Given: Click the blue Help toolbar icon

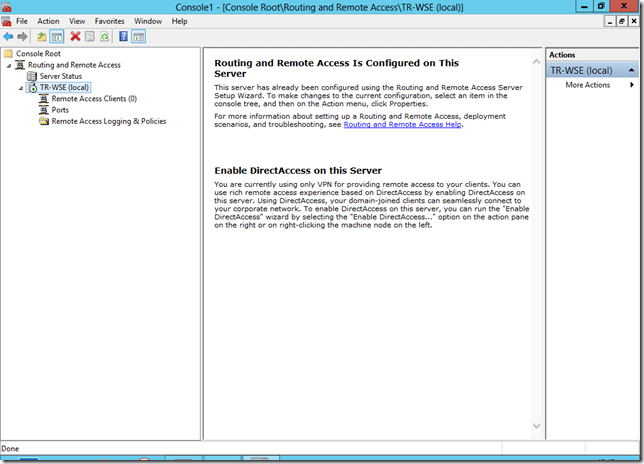Looking at the screenshot, I should point(123,36).
